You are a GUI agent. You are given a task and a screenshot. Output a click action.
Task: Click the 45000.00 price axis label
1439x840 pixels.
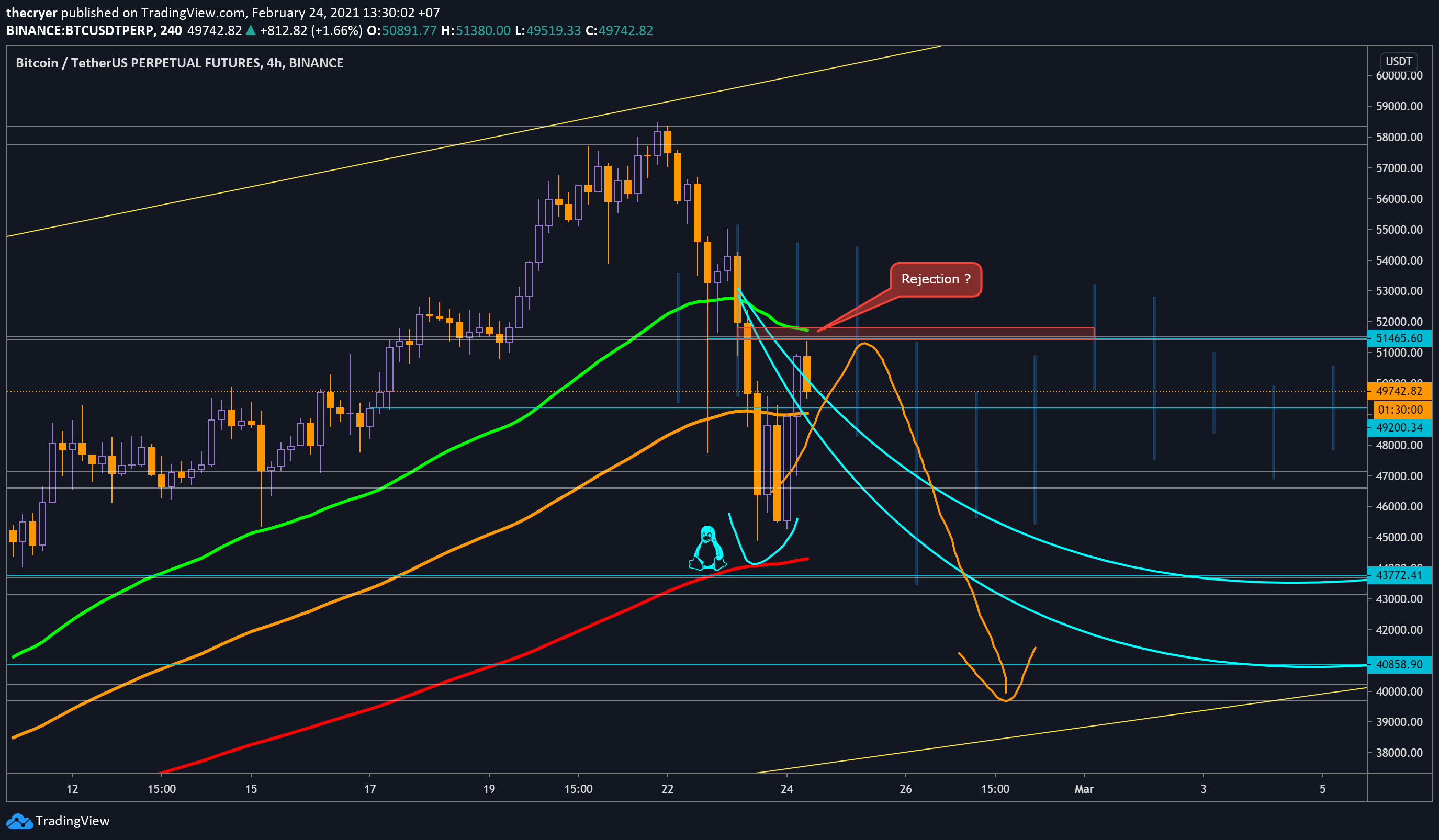(1399, 538)
